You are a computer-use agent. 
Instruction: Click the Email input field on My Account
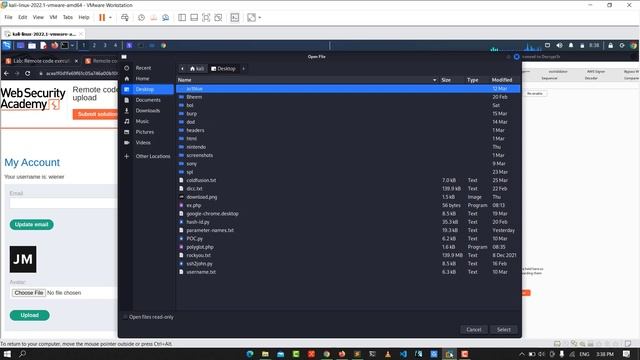63,203
